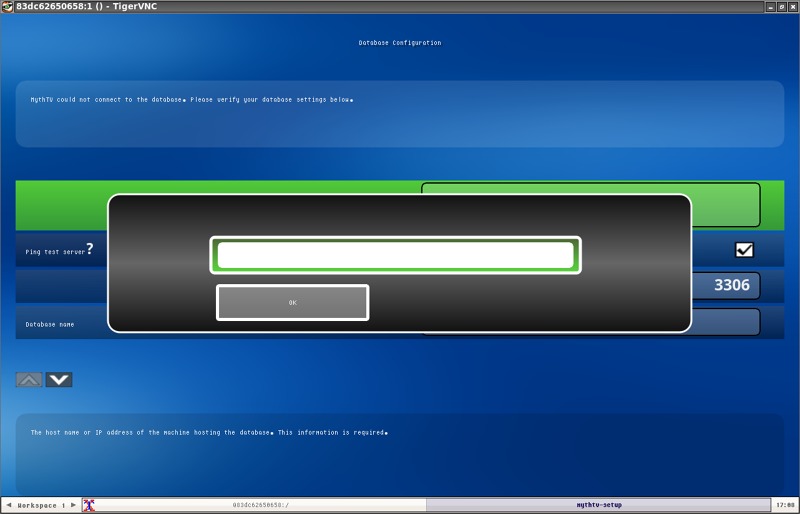Viewport: 800px width, 514px height.
Task: Close the TigerVNC window
Action: (792, 6)
